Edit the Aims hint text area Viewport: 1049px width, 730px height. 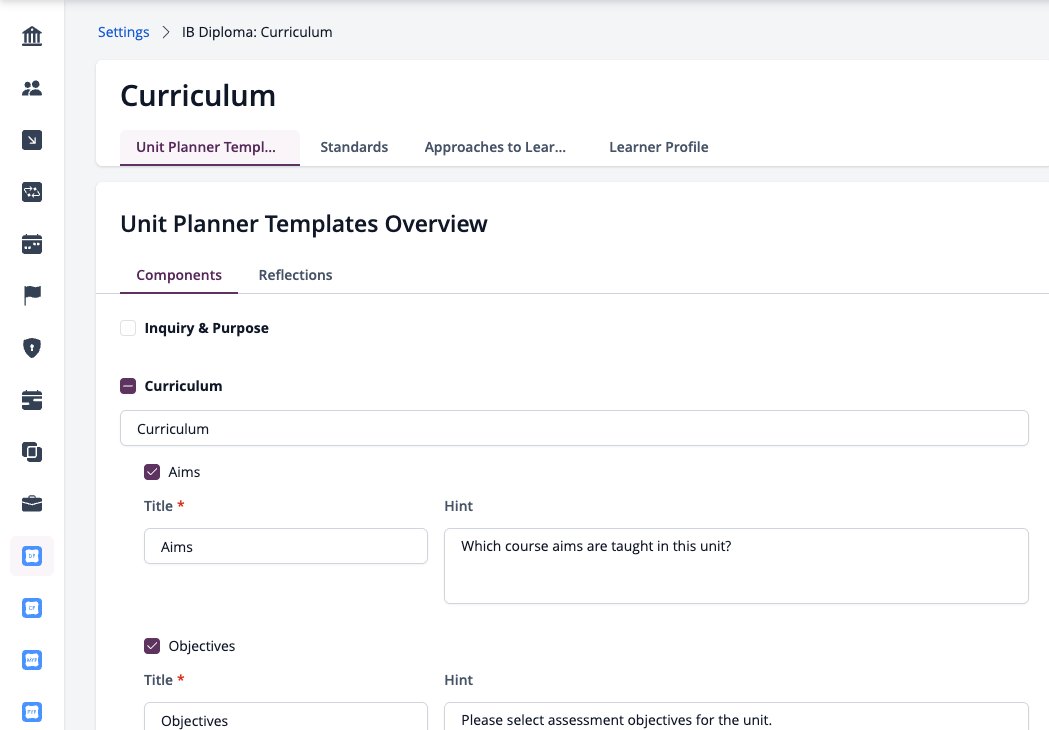(x=736, y=566)
